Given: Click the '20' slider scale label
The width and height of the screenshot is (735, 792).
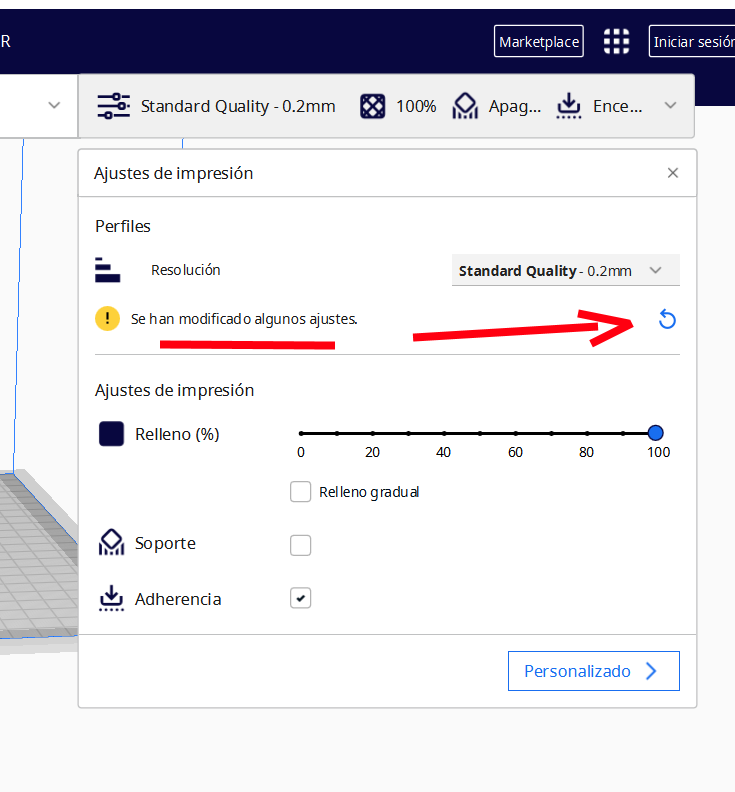Looking at the screenshot, I should tap(372, 452).
